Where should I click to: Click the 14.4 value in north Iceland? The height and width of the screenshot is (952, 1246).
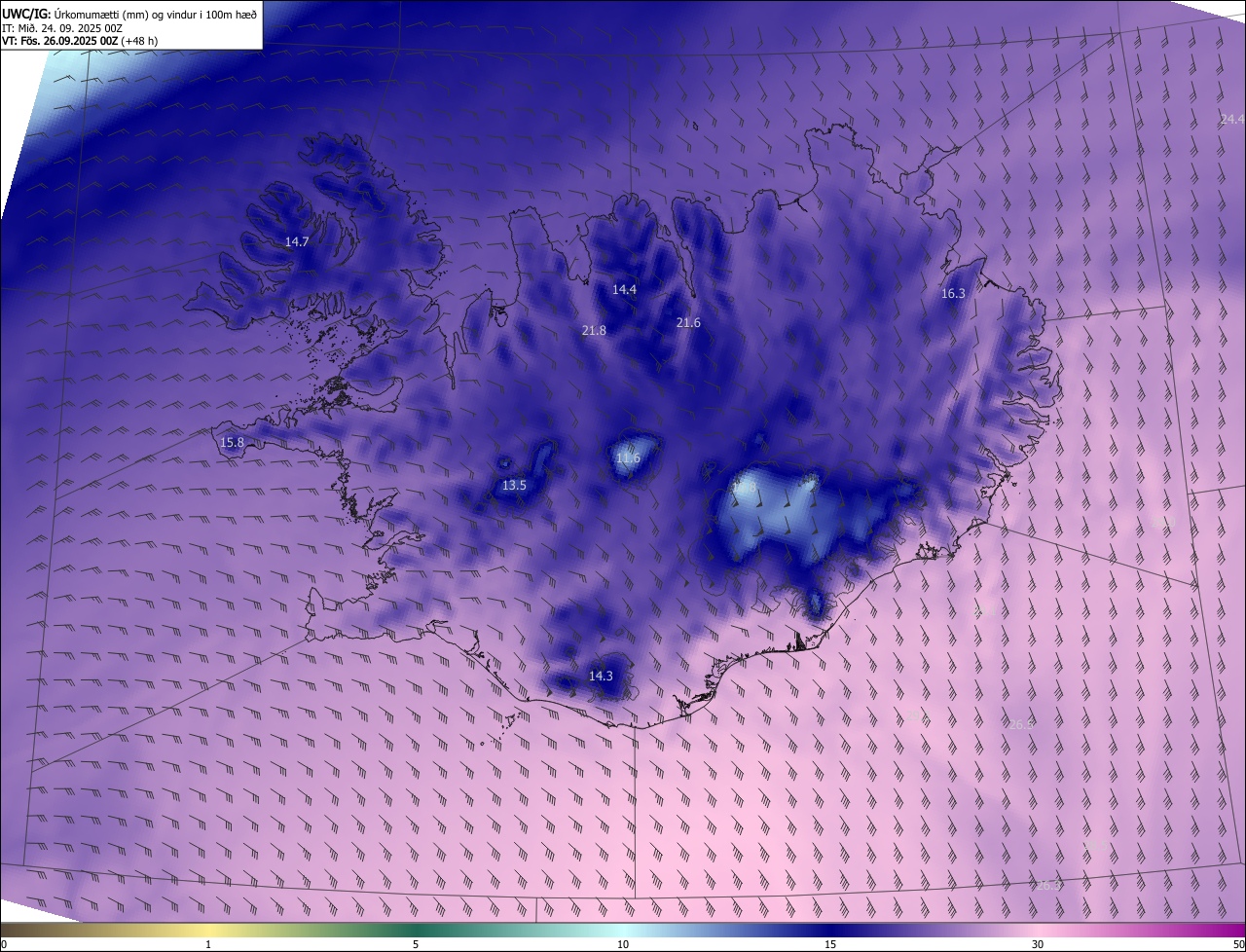tap(624, 289)
